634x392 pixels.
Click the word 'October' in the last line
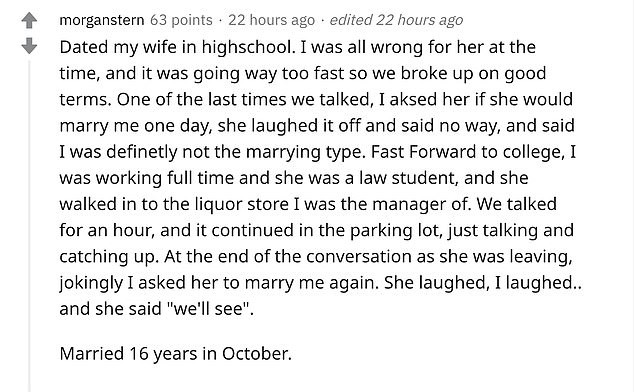(x=255, y=354)
